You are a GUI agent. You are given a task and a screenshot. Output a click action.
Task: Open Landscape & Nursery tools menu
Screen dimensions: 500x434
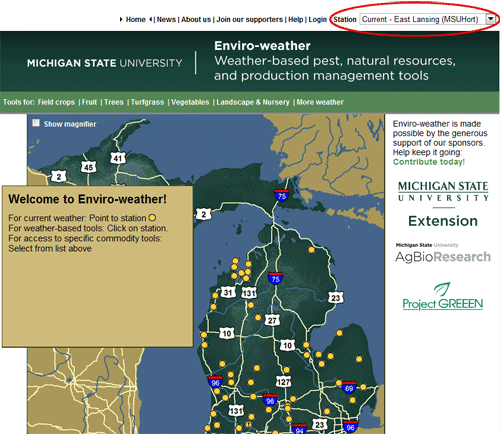click(253, 102)
